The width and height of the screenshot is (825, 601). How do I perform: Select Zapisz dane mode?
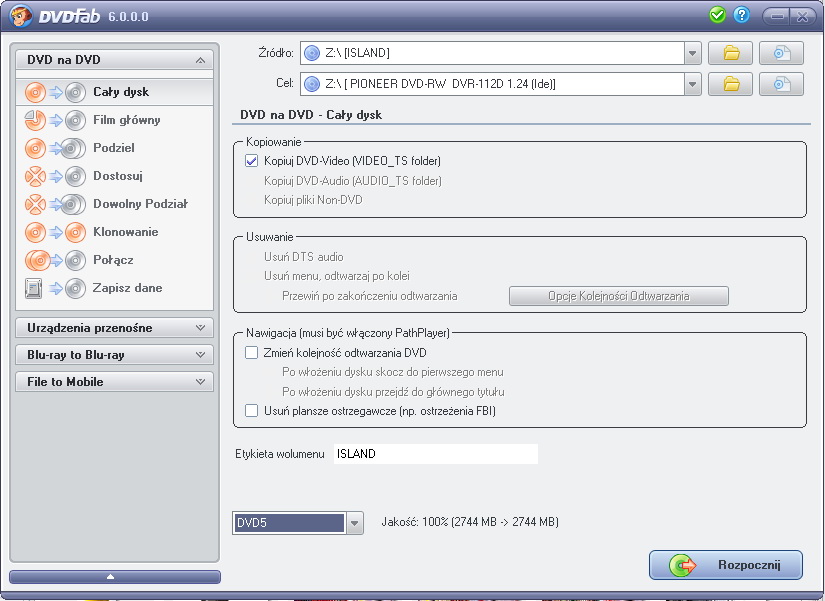[x=115, y=288]
